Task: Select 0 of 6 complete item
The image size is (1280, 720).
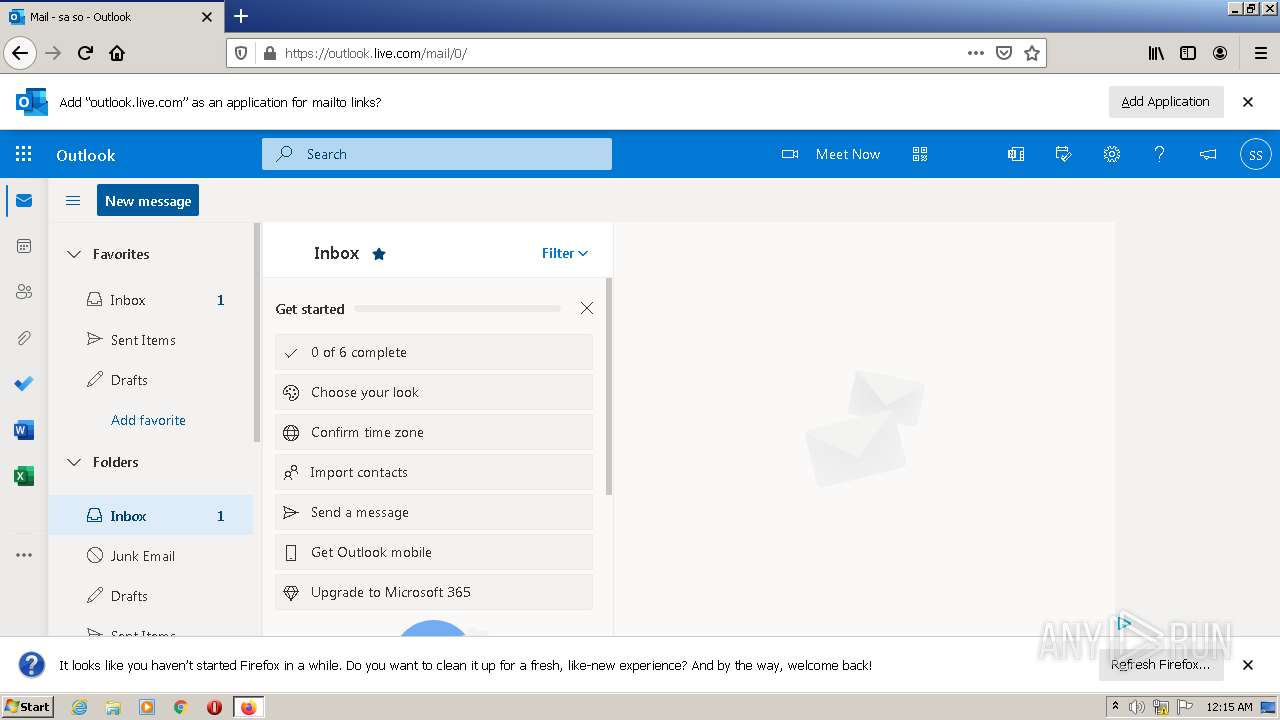Action: (434, 352)
